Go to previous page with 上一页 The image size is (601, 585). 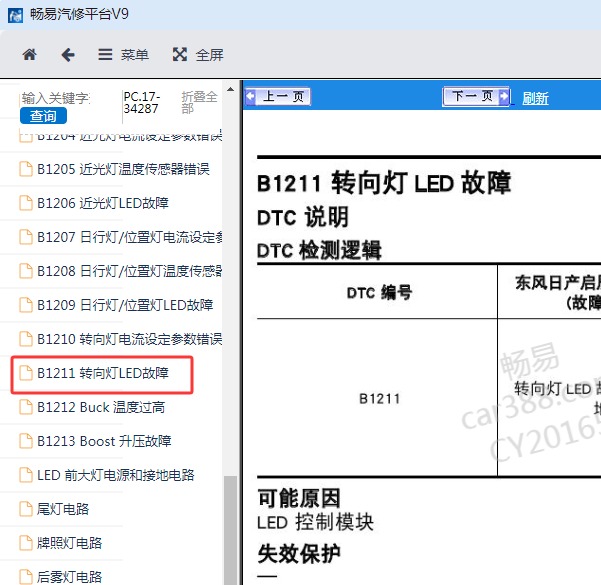point(278,96)
